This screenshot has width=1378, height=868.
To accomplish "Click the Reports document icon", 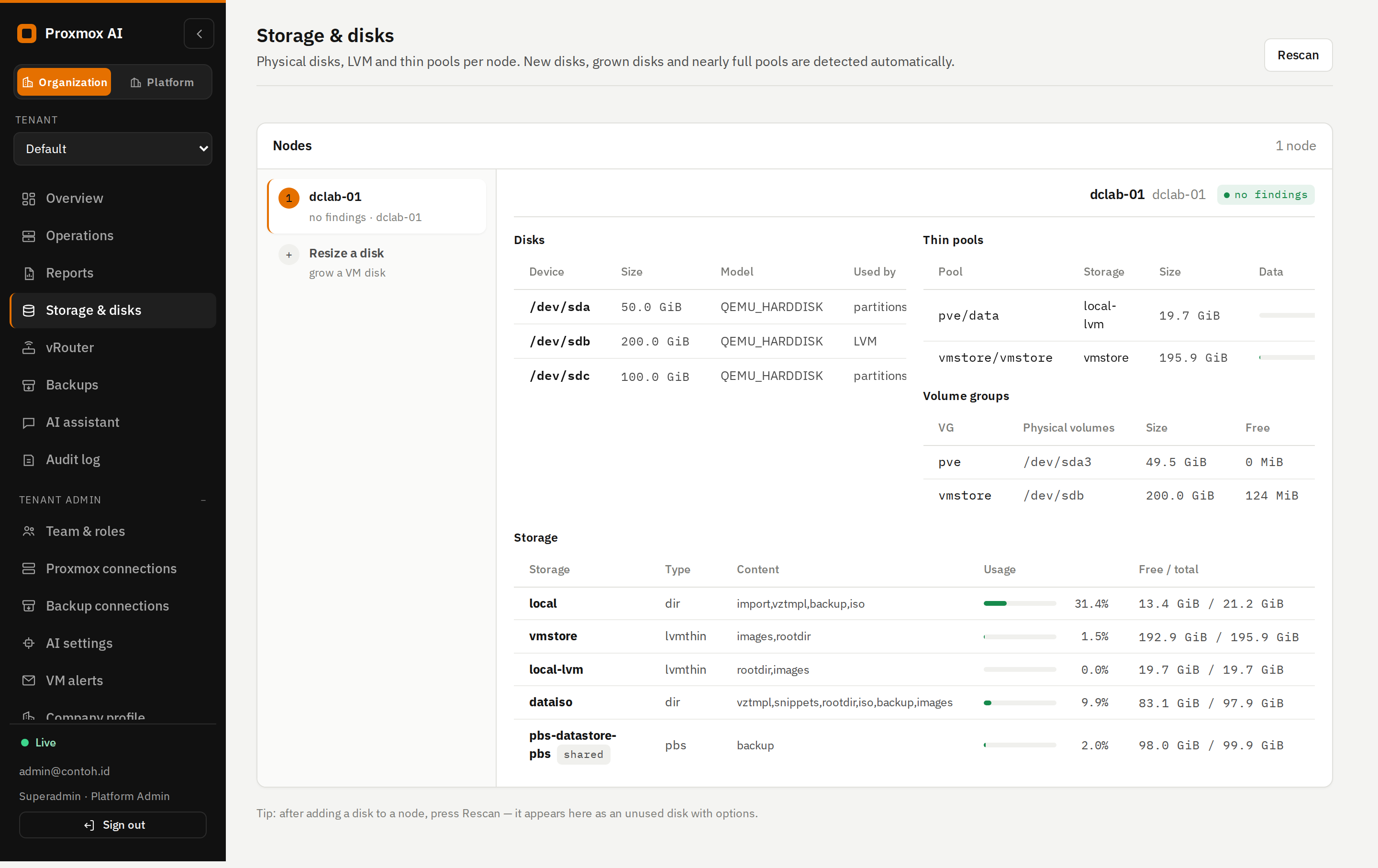I will (29, 273).
